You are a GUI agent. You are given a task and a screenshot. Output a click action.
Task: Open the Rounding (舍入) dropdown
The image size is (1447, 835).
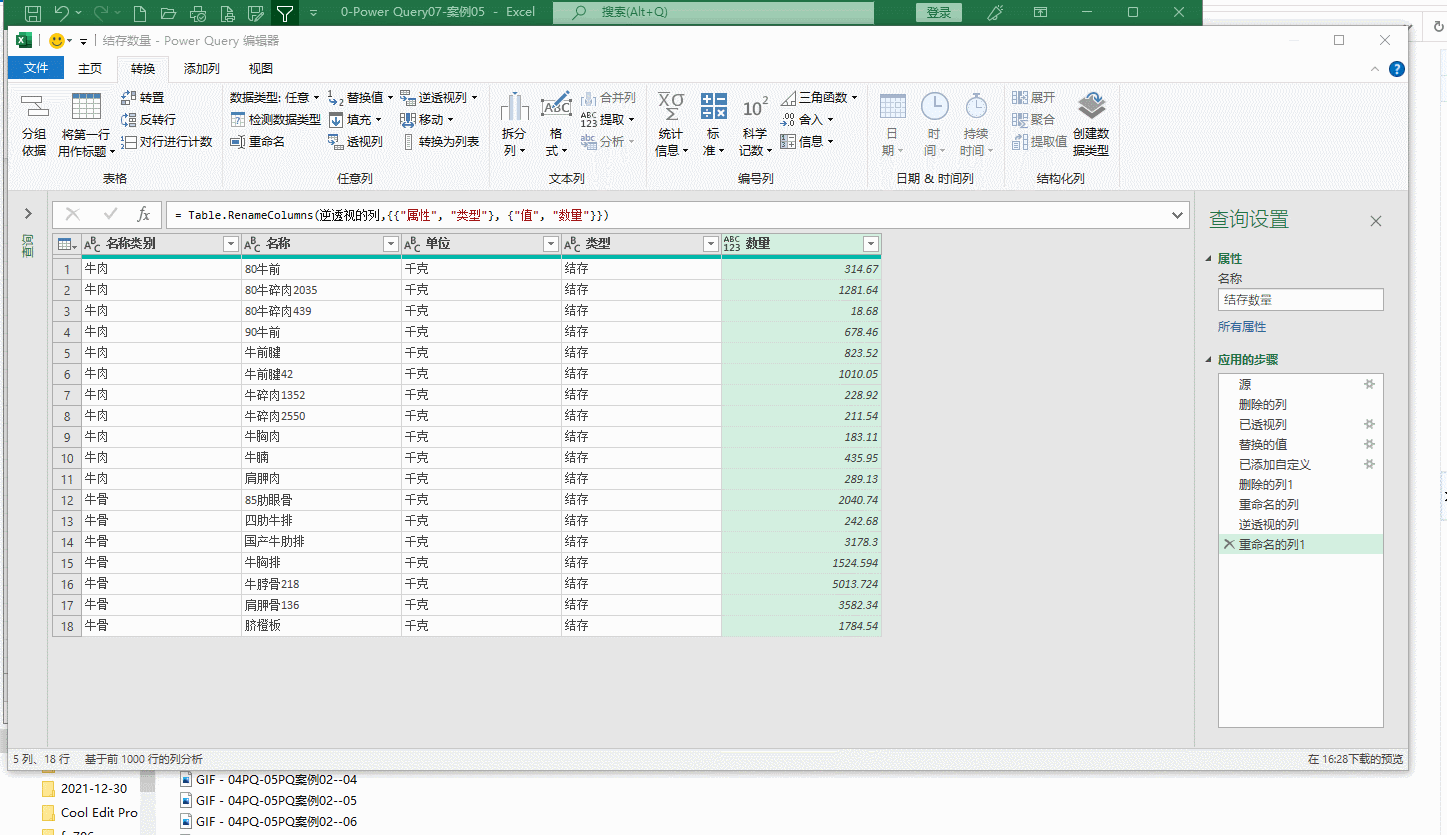point(807,120)
